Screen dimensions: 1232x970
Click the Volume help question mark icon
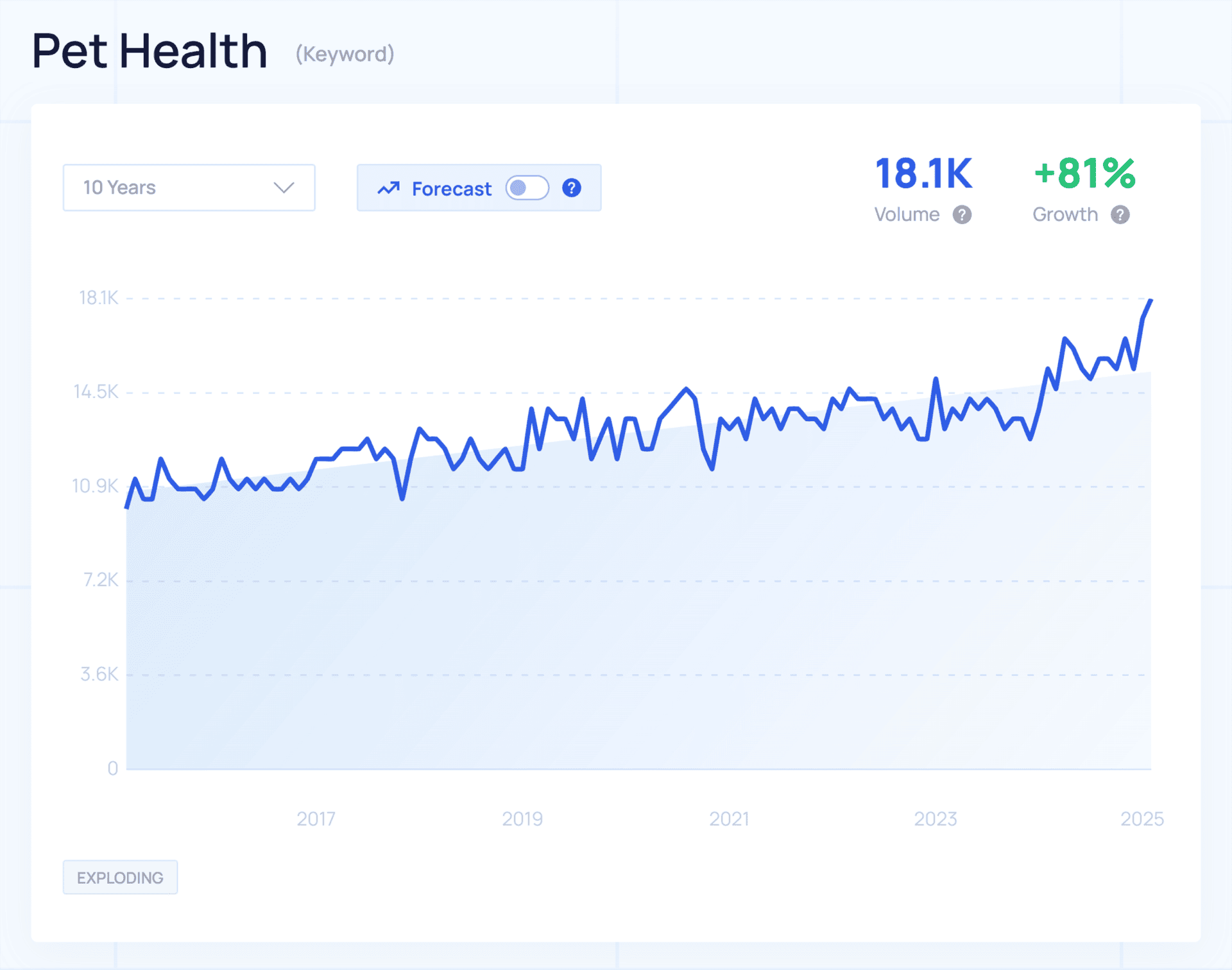[962, 214]
